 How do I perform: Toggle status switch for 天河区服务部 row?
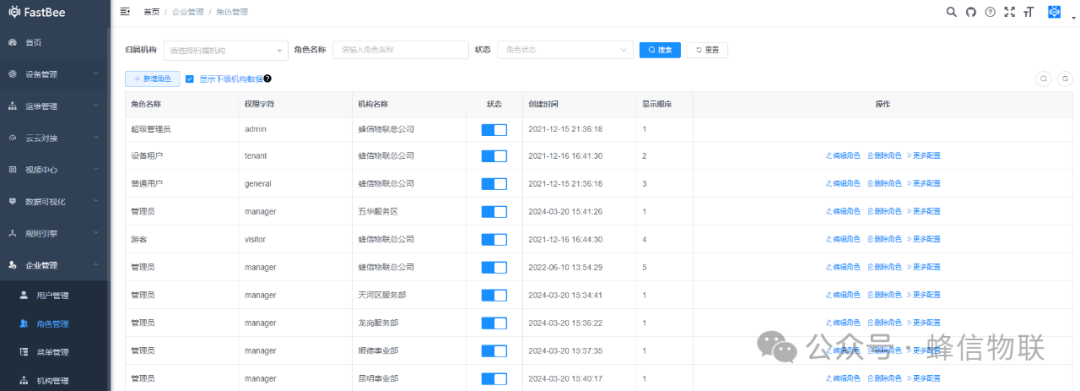pos(494,295)
